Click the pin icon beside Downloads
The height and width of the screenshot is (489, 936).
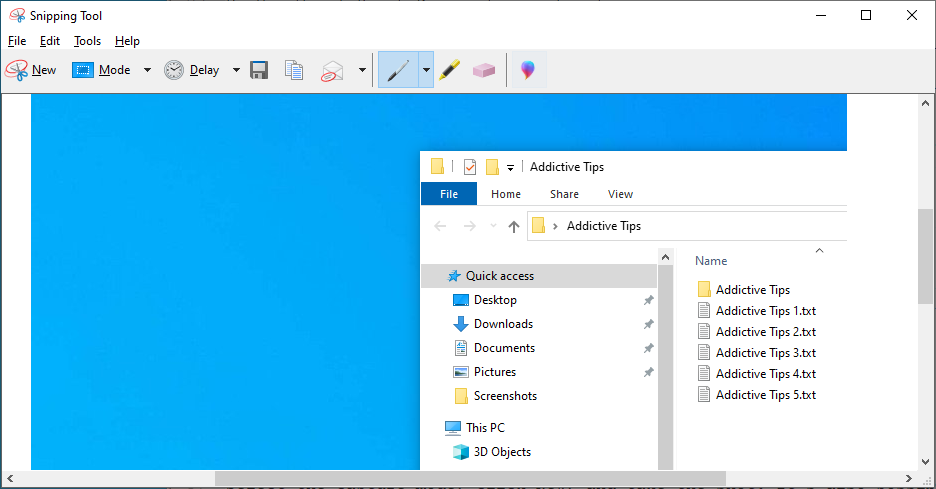pyautogui.click(x=648, y=324)
